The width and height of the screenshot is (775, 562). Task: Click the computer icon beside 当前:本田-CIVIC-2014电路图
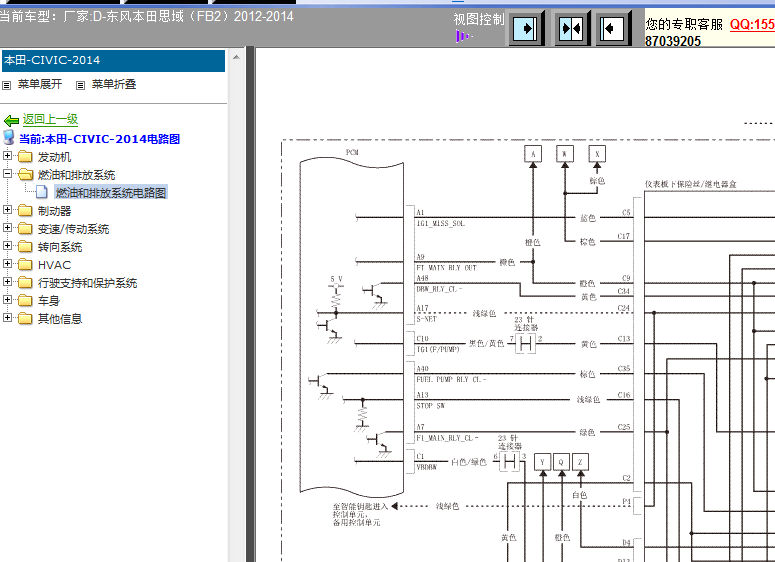[8, 137]
